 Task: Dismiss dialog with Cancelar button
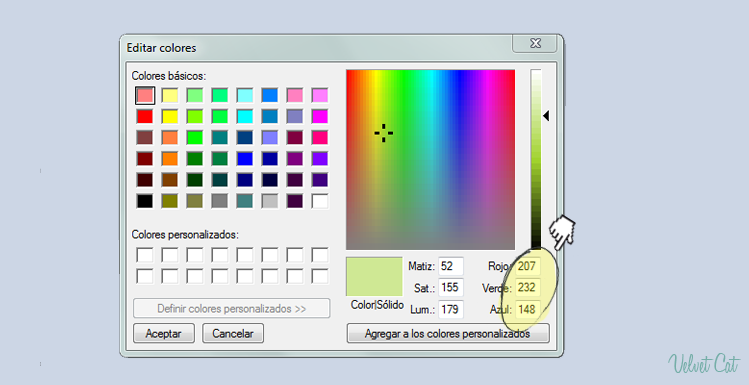coord(233,333)
